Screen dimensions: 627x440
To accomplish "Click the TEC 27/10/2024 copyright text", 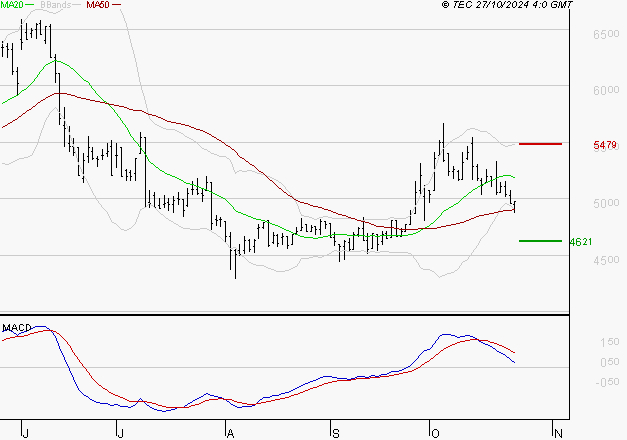I will (x=507, y=5).
